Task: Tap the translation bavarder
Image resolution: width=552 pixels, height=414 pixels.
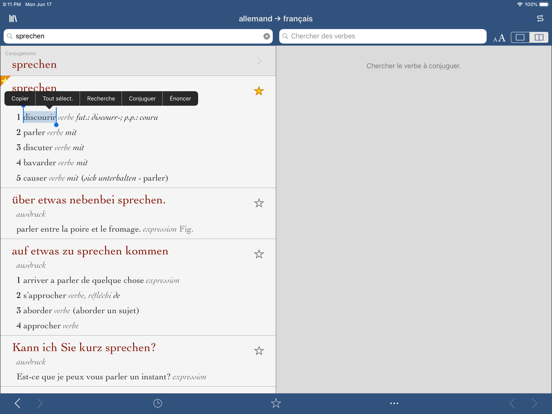Action: [39, 163]
